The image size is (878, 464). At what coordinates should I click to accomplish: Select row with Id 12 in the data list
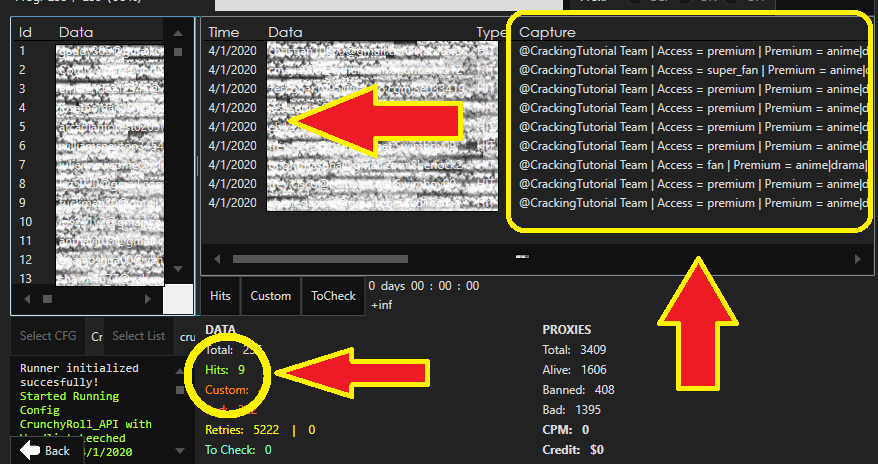point(92,260)
